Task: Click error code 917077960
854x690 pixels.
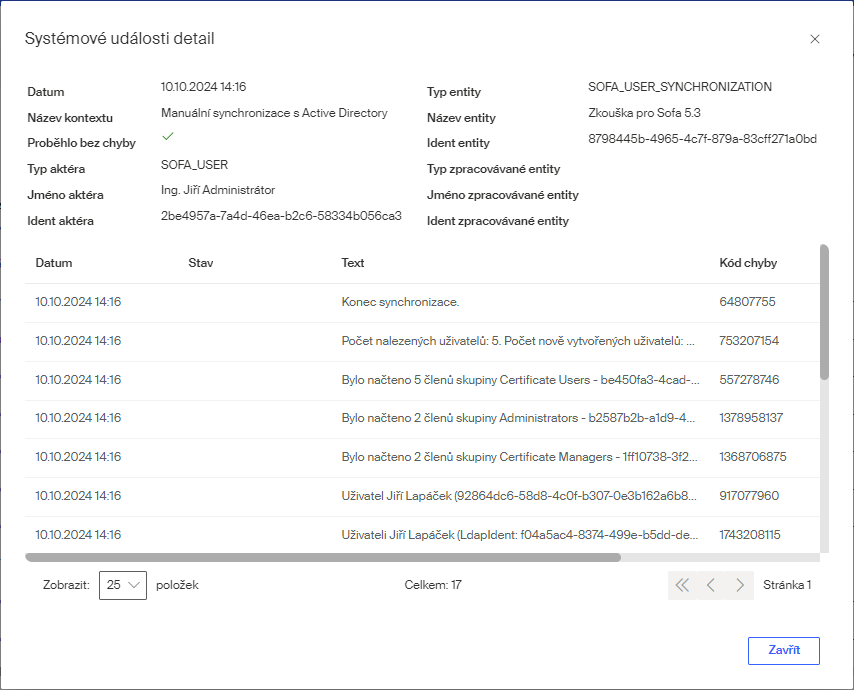Action: point(749,496)
